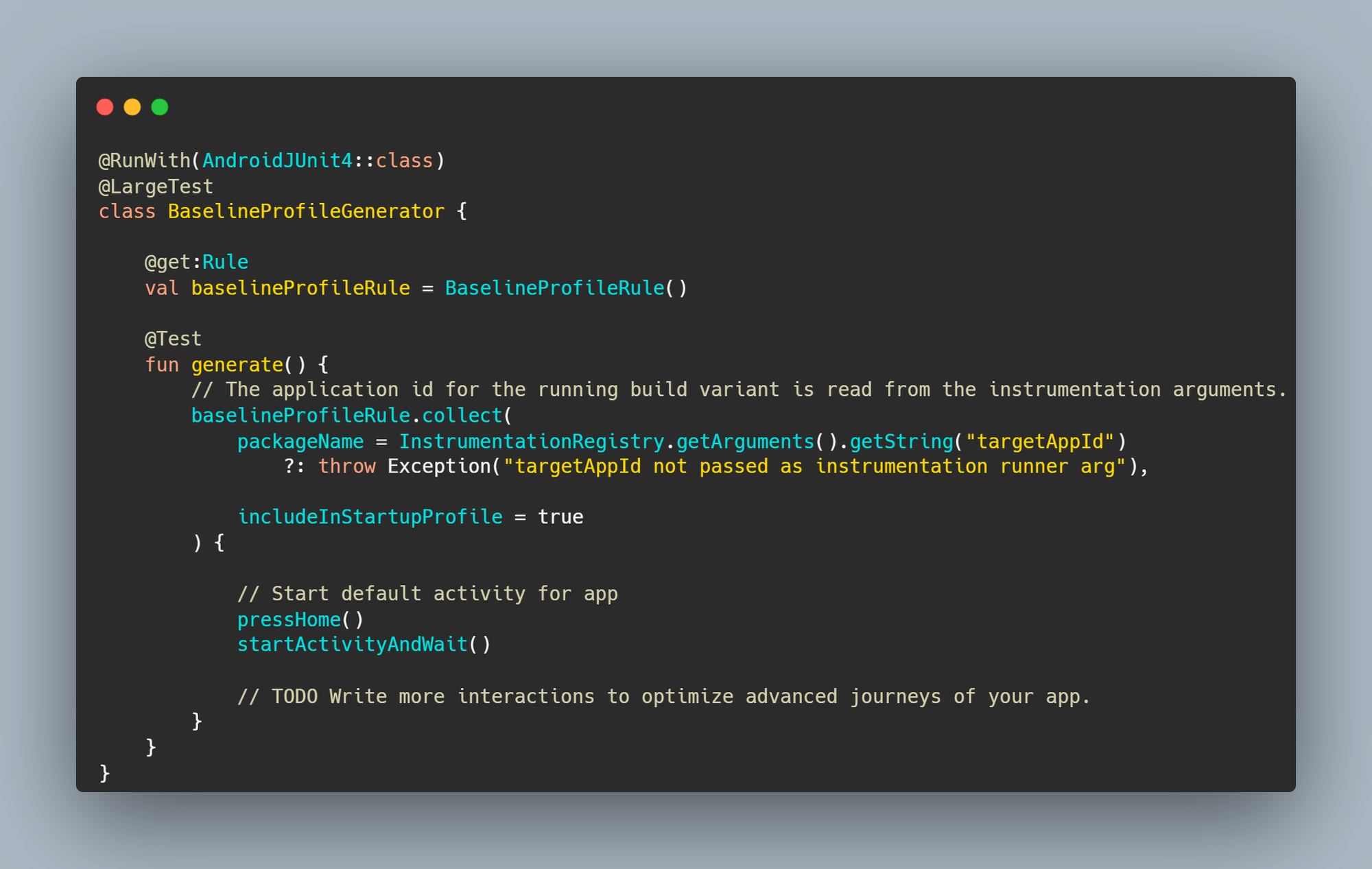Screen dimensions: 1372x869
Task: Click the generate function name
Action: click(x=237, y=365)
